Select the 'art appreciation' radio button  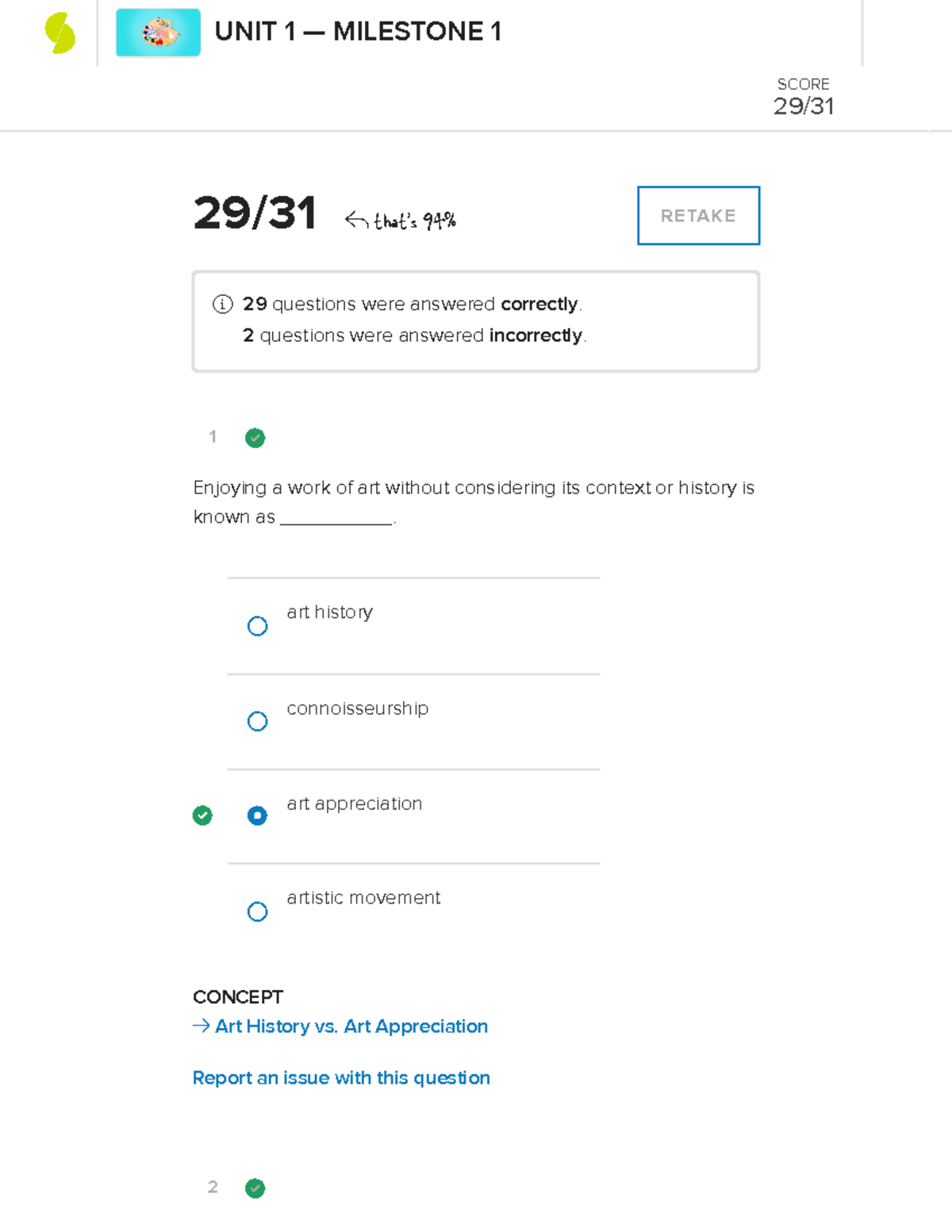point(257,816)
